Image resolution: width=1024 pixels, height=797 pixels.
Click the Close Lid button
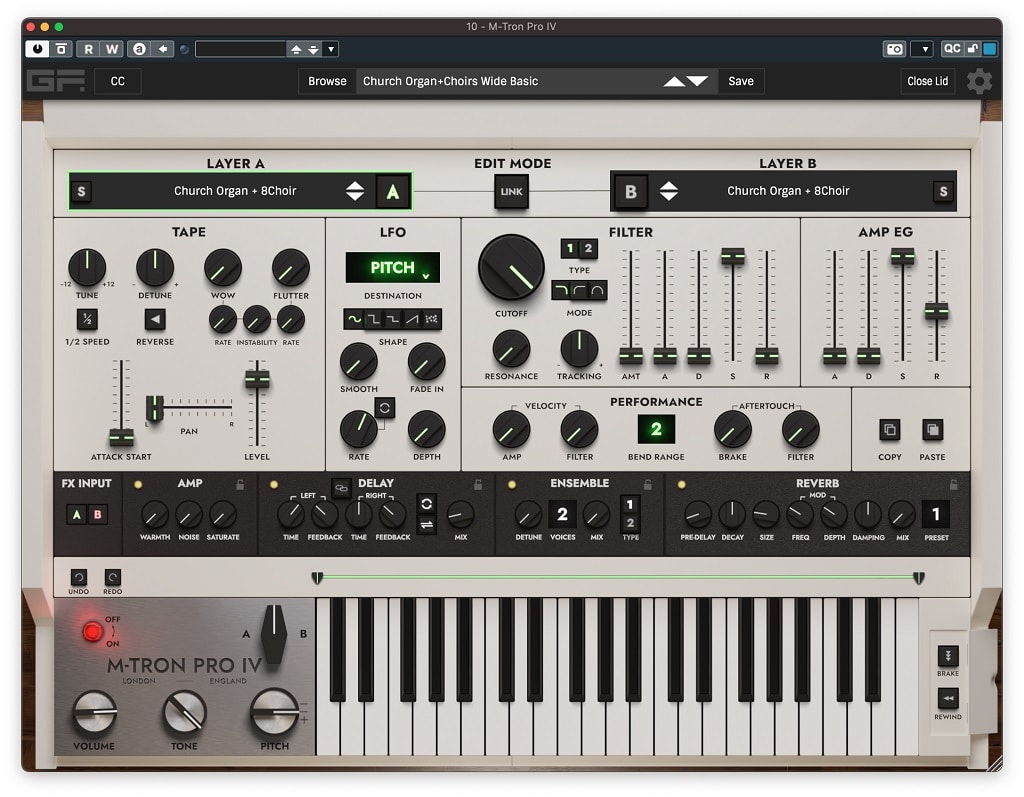tap(927, 81)
